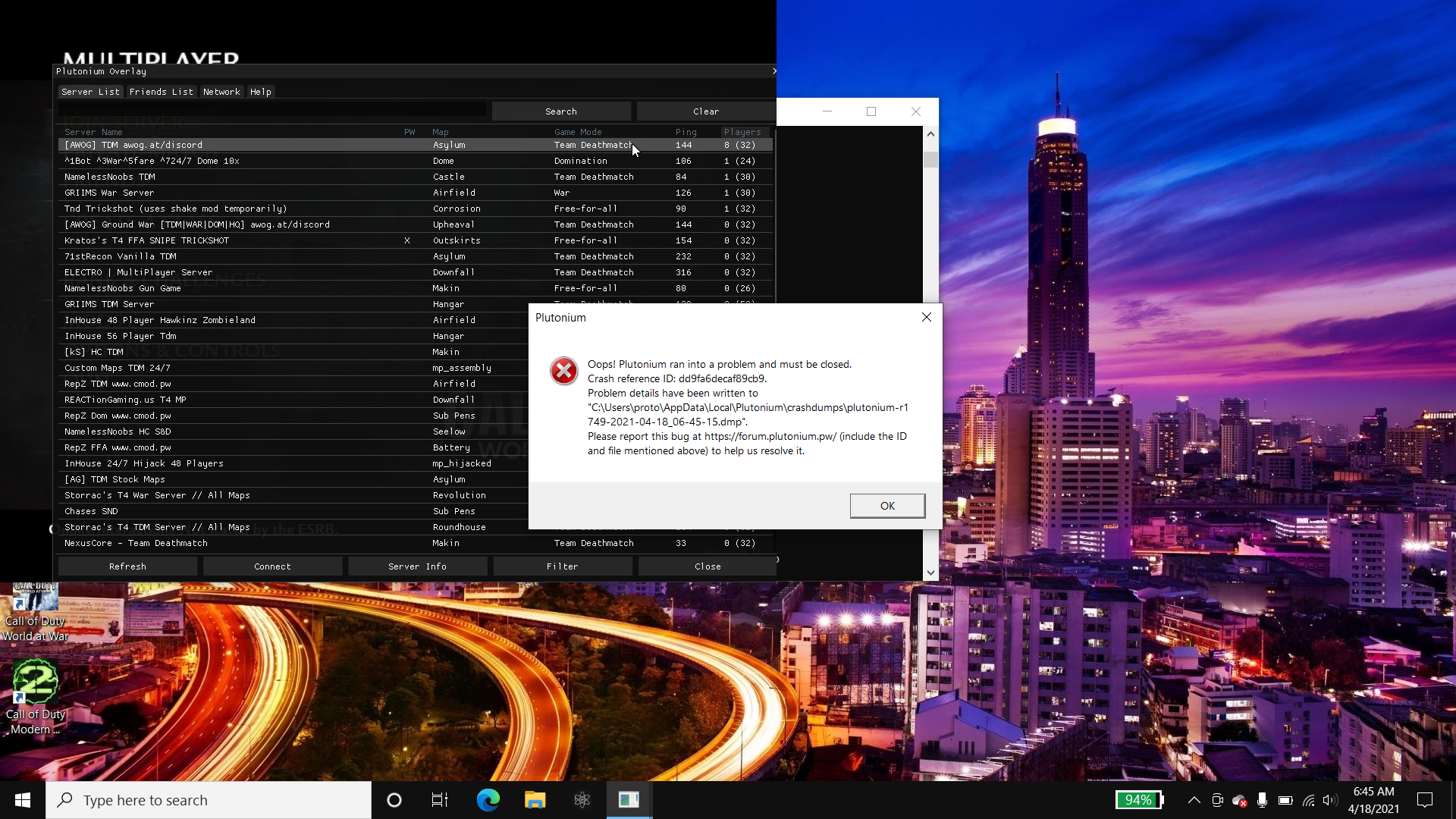1456x819 pixels.
Task: Click the microphone tray icon
Action: [x=1262, y=800]
